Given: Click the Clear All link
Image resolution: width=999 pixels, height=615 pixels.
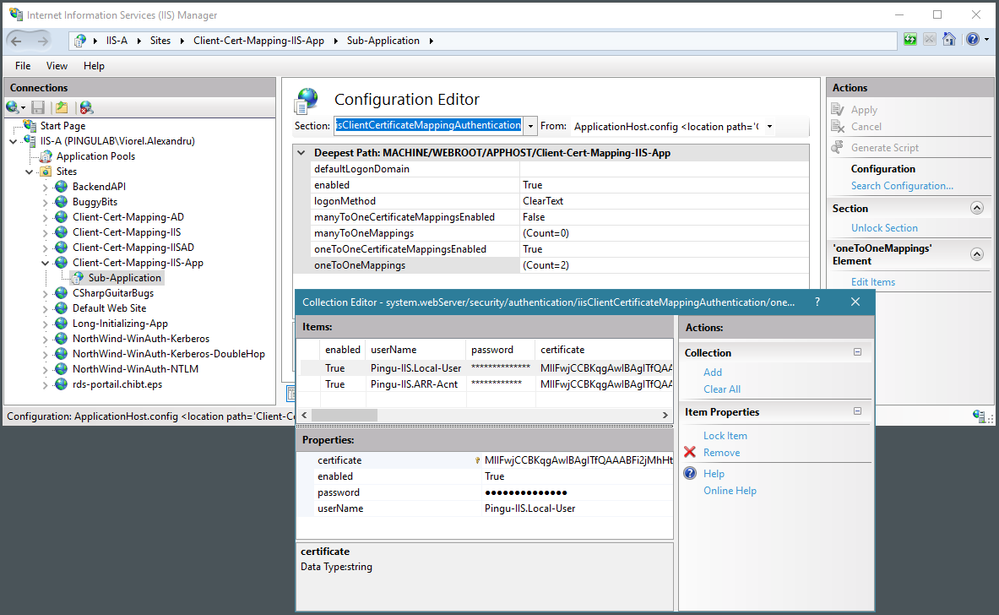Looking at the screenshot, I should tap(722, 389).
